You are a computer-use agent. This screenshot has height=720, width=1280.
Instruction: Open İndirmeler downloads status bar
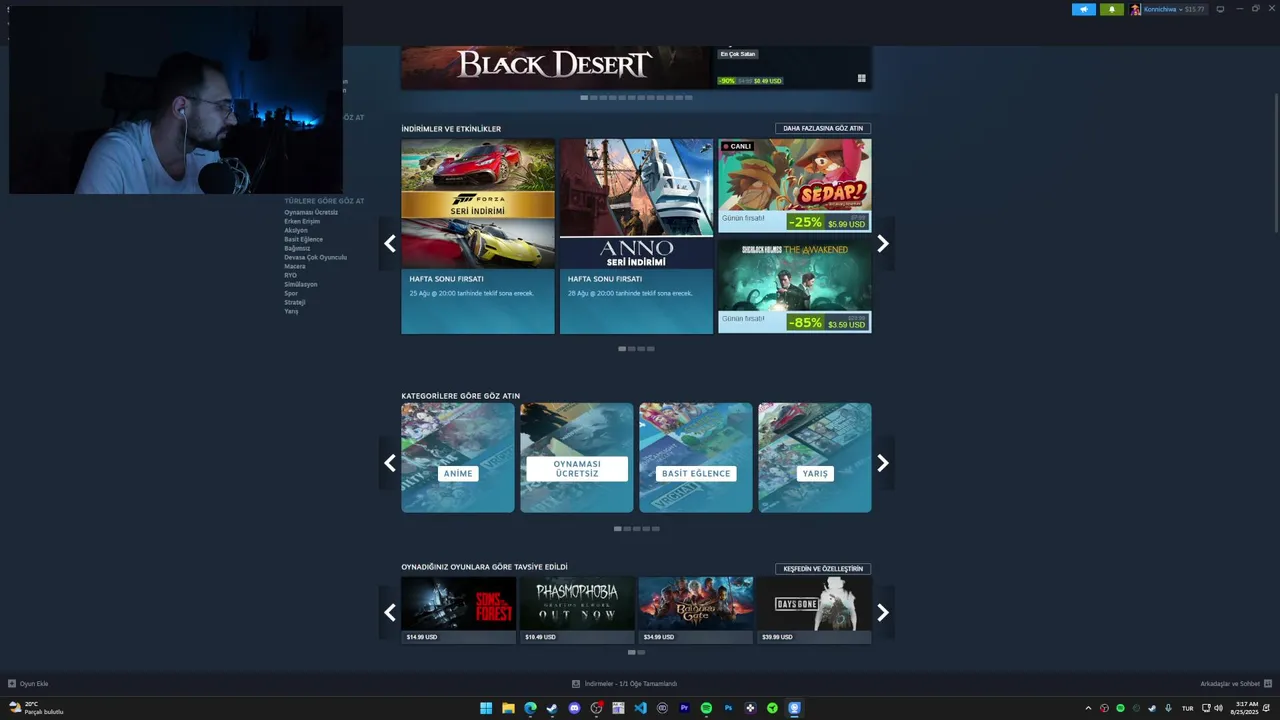pos(624,684)
